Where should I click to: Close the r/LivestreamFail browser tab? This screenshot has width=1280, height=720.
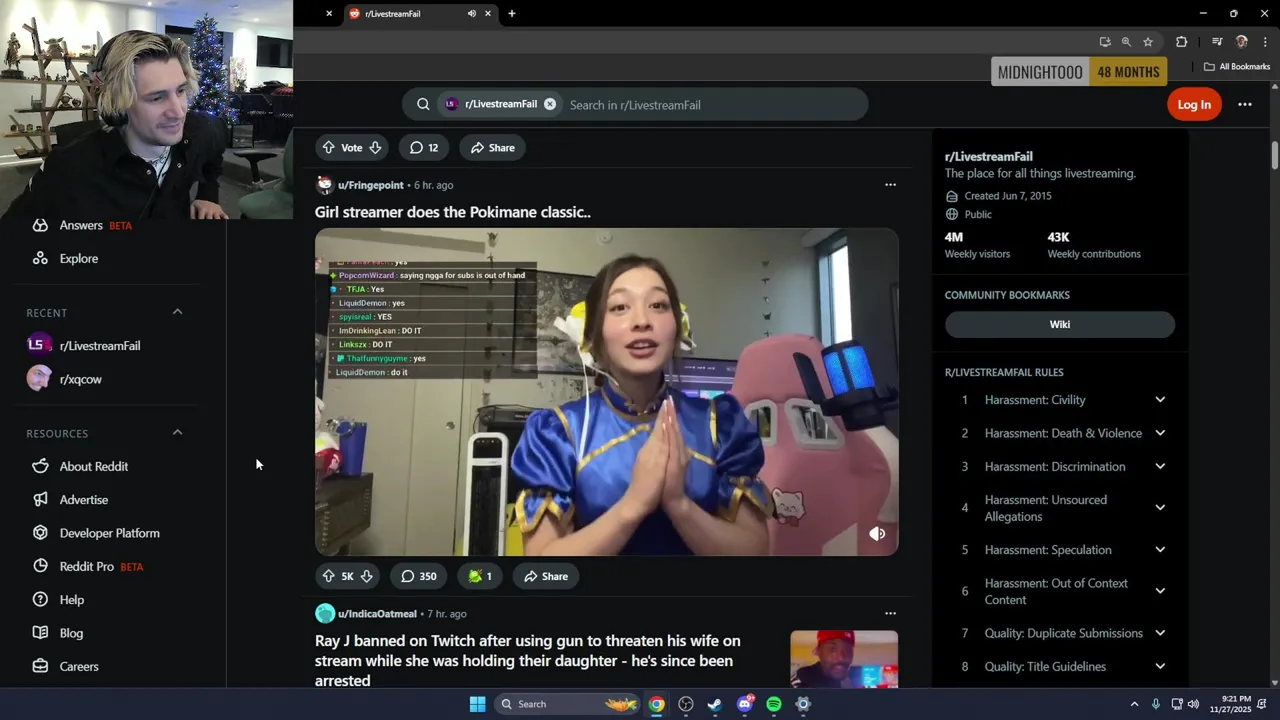488,14
